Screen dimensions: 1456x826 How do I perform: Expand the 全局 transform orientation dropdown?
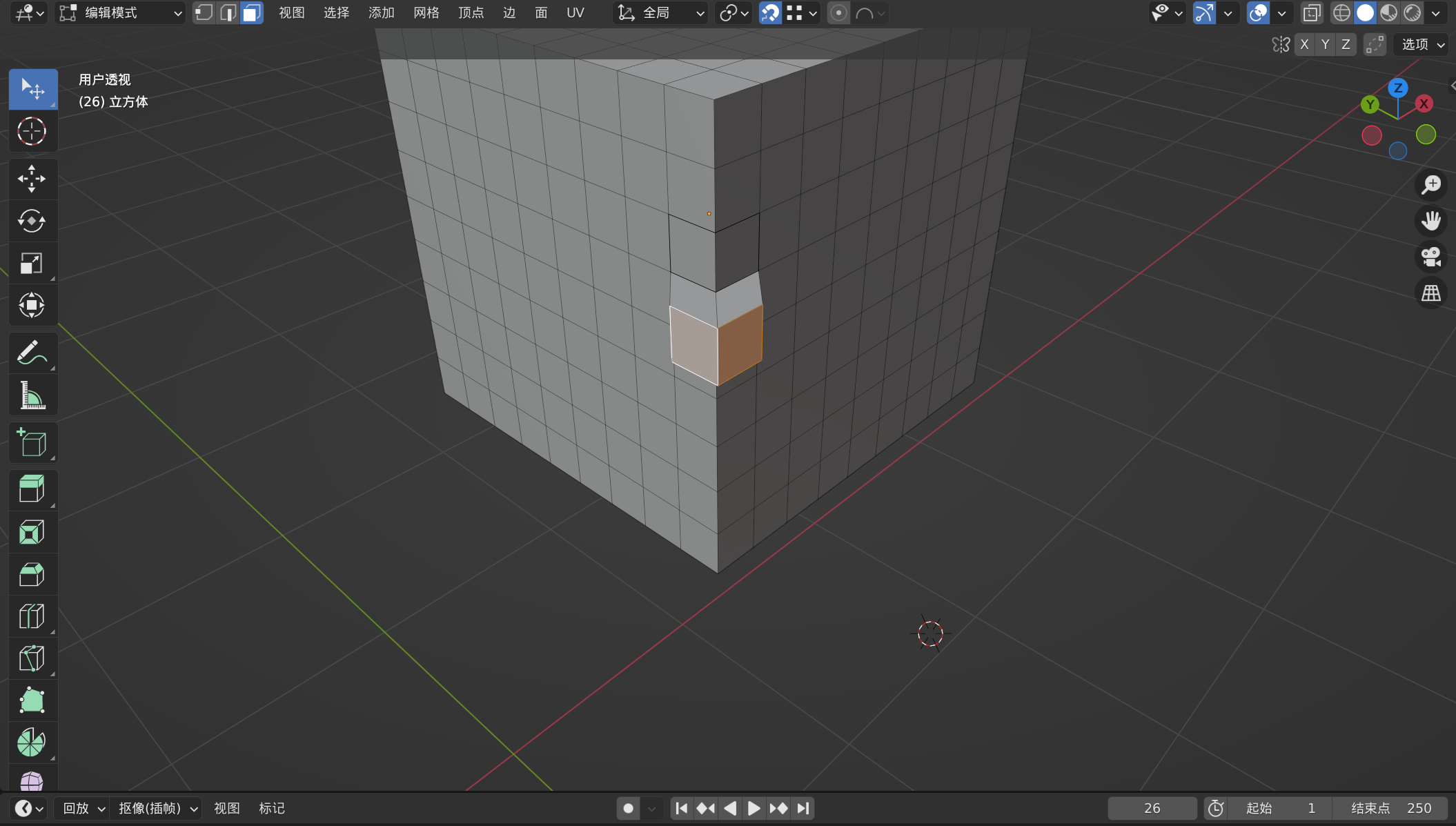tap(660, 13)
